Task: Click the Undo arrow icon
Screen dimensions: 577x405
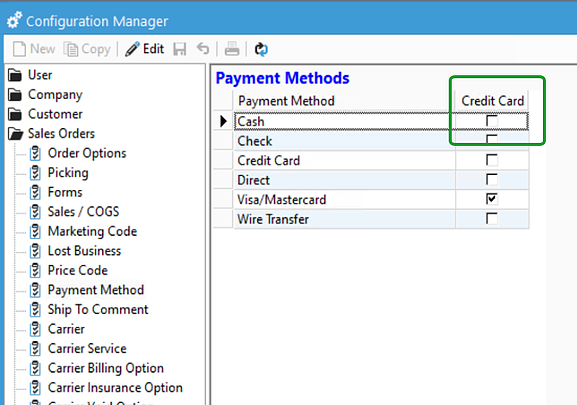Action: pos(203,49)
